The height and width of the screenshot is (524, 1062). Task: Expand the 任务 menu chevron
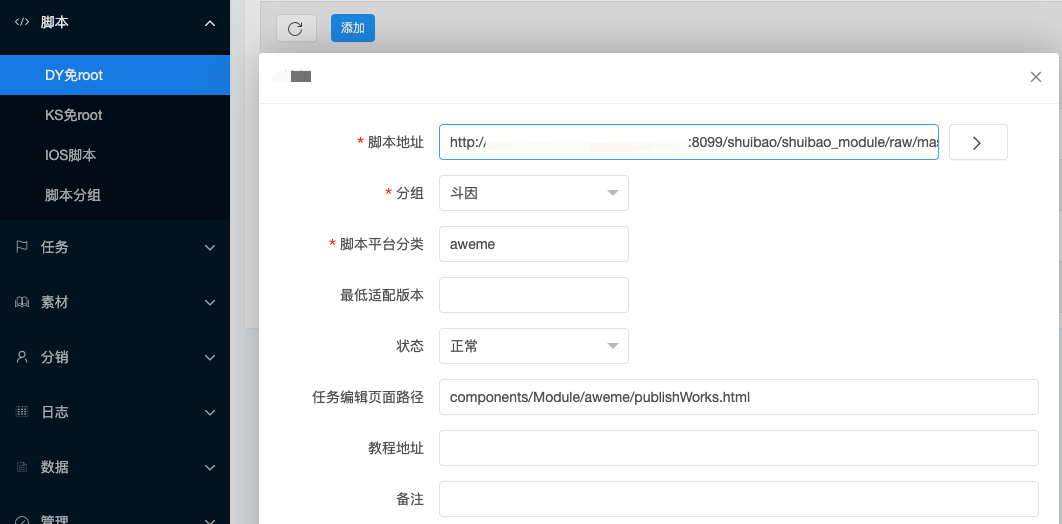click(x=210, y=248)
